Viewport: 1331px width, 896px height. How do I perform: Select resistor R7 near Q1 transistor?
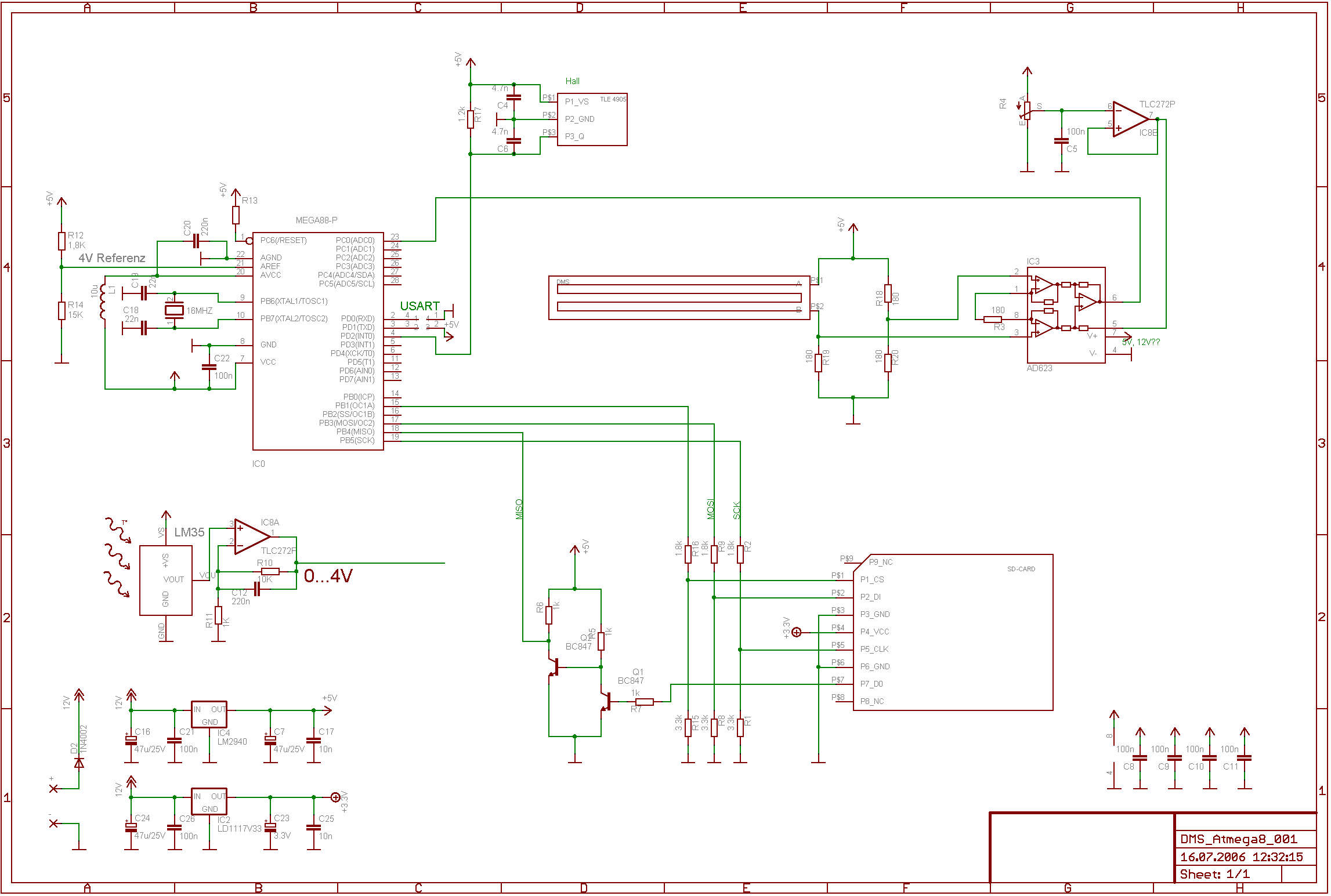point(644,702)
